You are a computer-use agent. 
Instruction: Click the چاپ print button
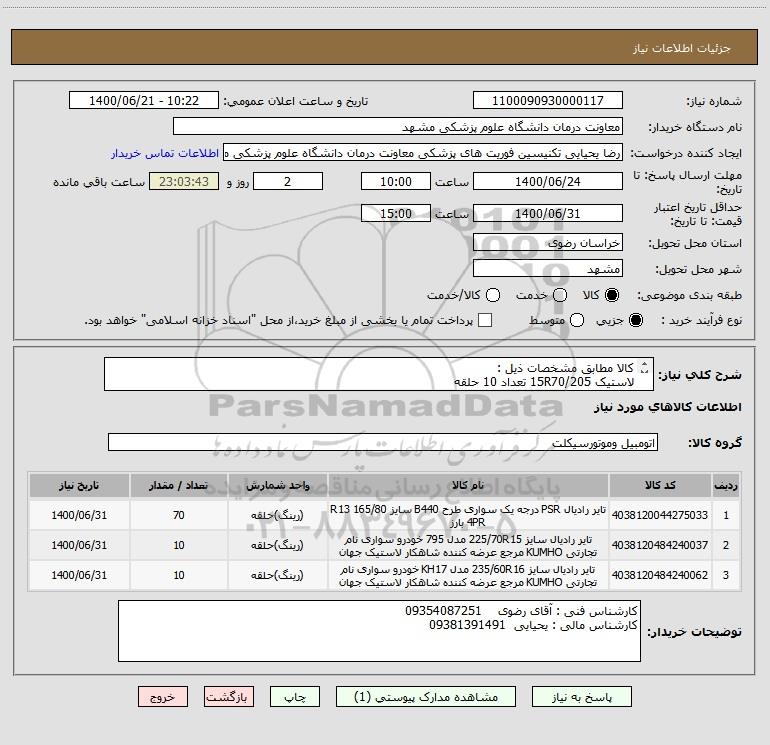click(x=295, y=697)
